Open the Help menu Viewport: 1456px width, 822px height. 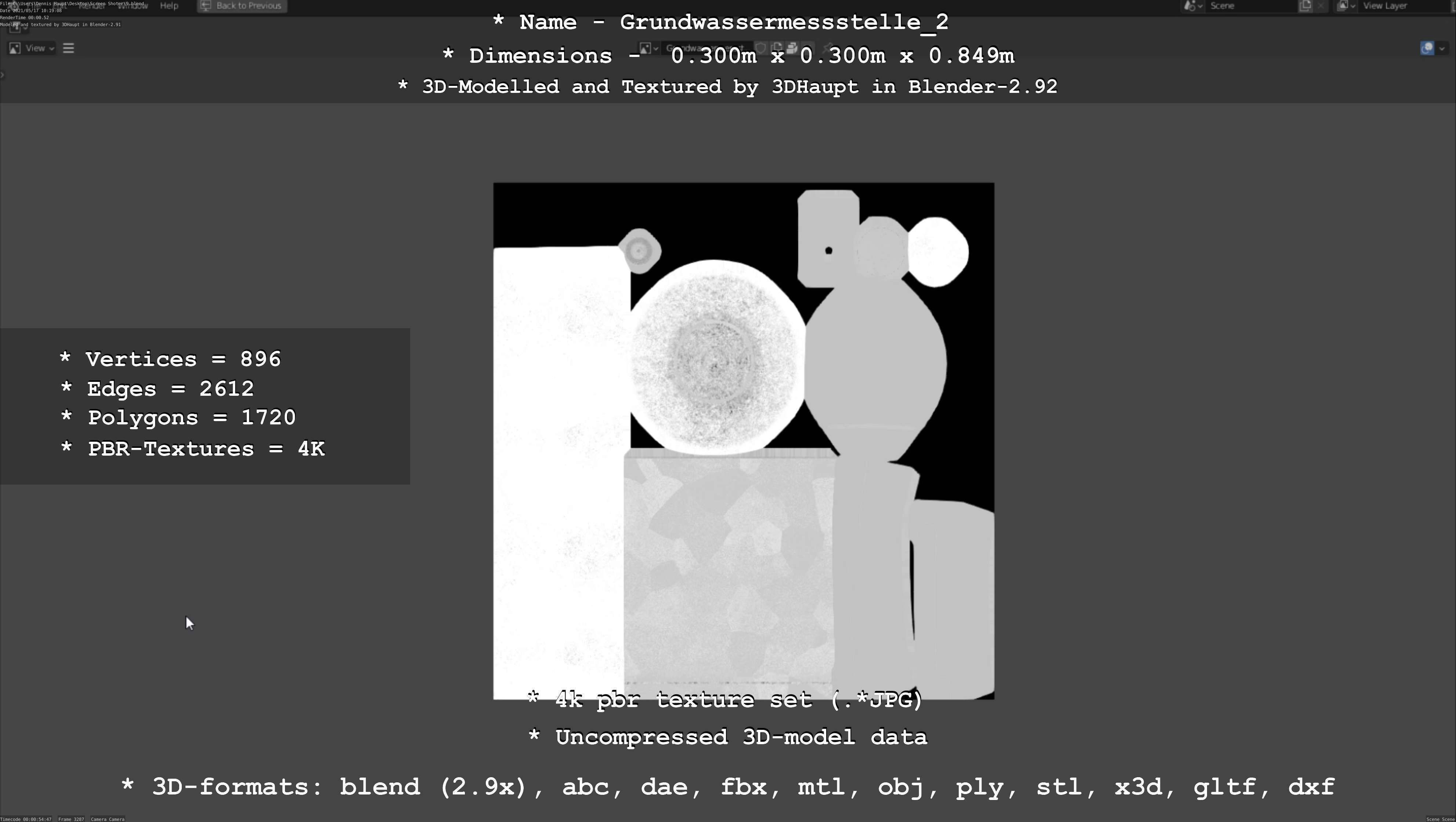click(x=169, y=6)
